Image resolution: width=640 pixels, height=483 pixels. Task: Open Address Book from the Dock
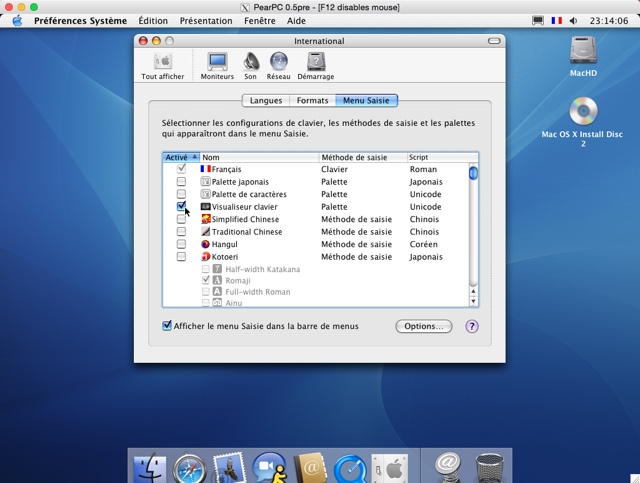click(310, 468)
